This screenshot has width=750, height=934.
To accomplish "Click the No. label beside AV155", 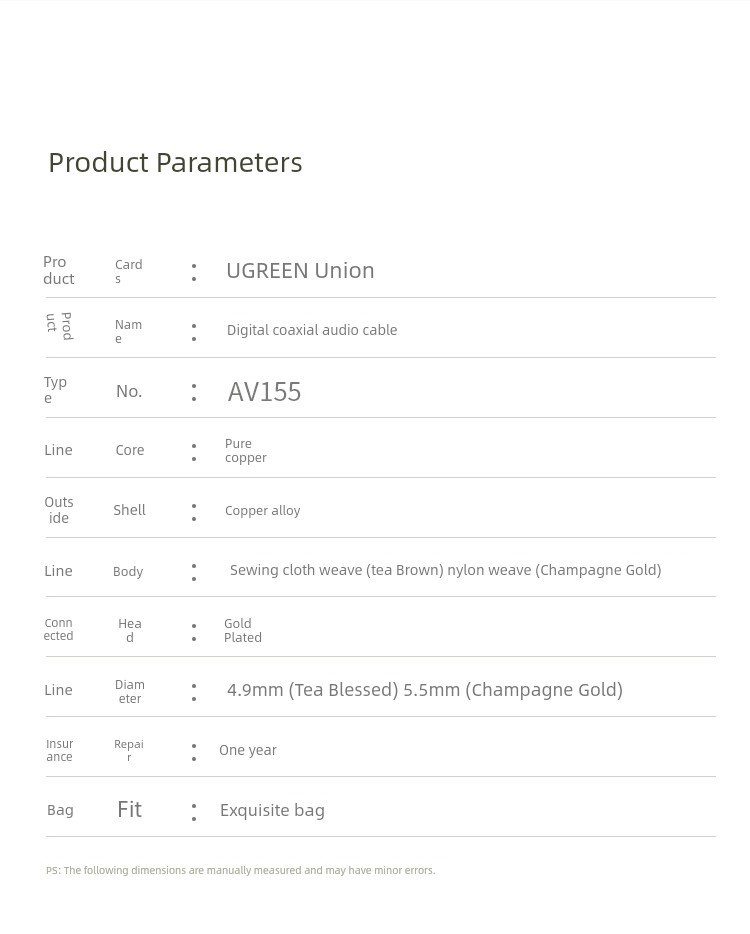I will (x=129, y=391).
